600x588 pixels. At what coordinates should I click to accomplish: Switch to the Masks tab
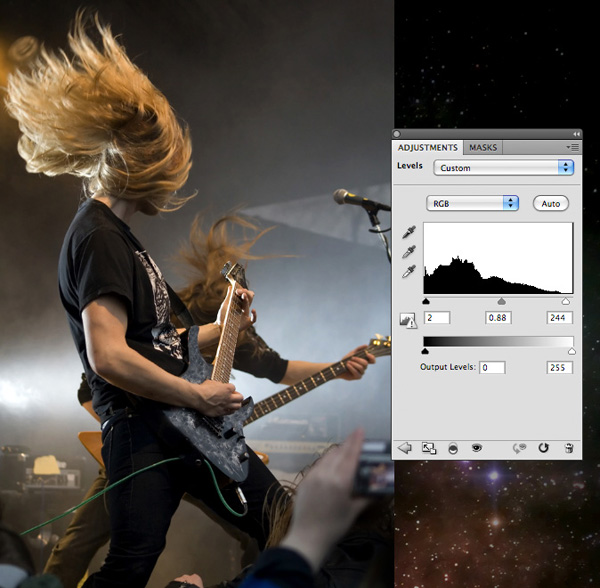pyautogui.click(x=483, y=148)
